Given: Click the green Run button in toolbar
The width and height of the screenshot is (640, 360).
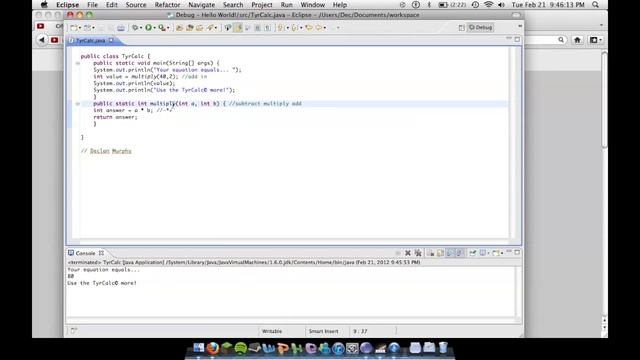Looking at the screenshot, I should [149, 27].
